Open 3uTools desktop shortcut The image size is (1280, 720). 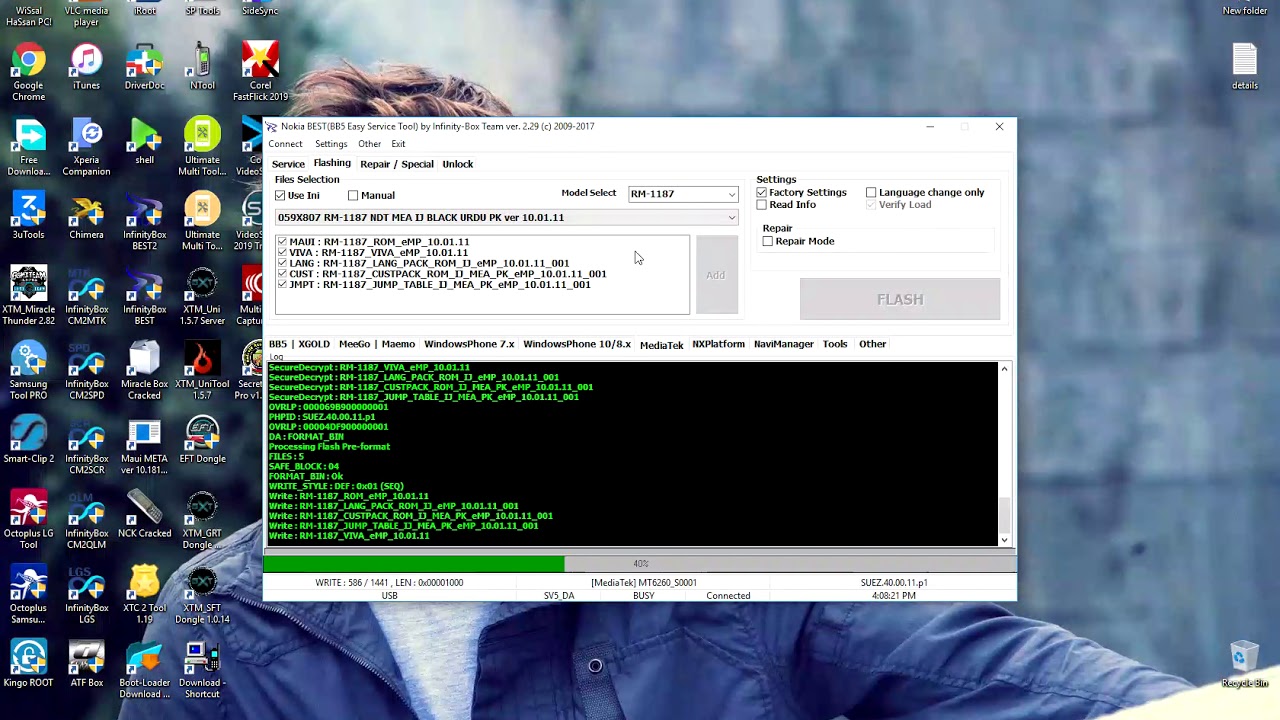coord(28,217)
